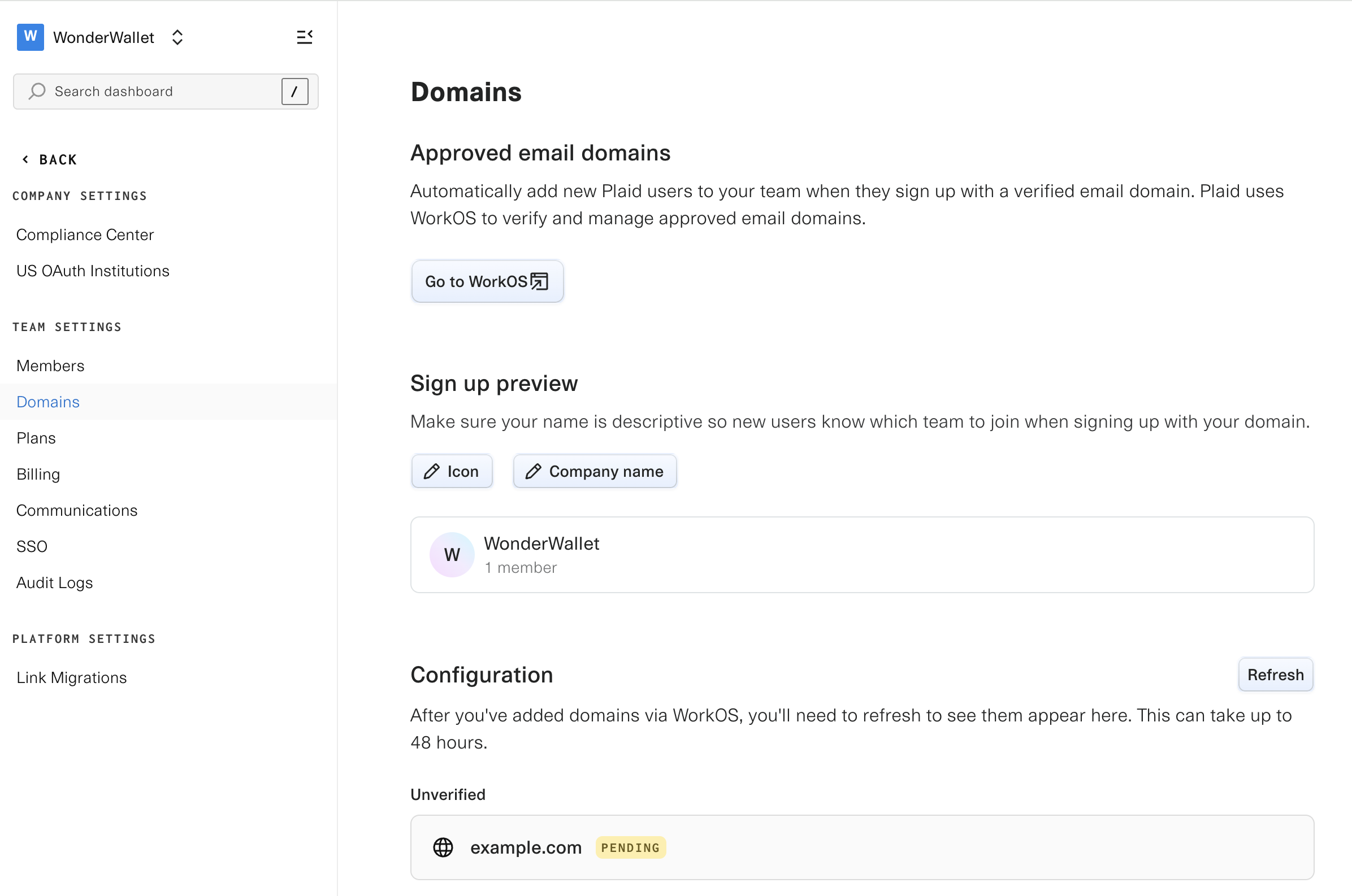Edit the team Icon
Viewport: 1352px width, 896px height.
[452, 471]
